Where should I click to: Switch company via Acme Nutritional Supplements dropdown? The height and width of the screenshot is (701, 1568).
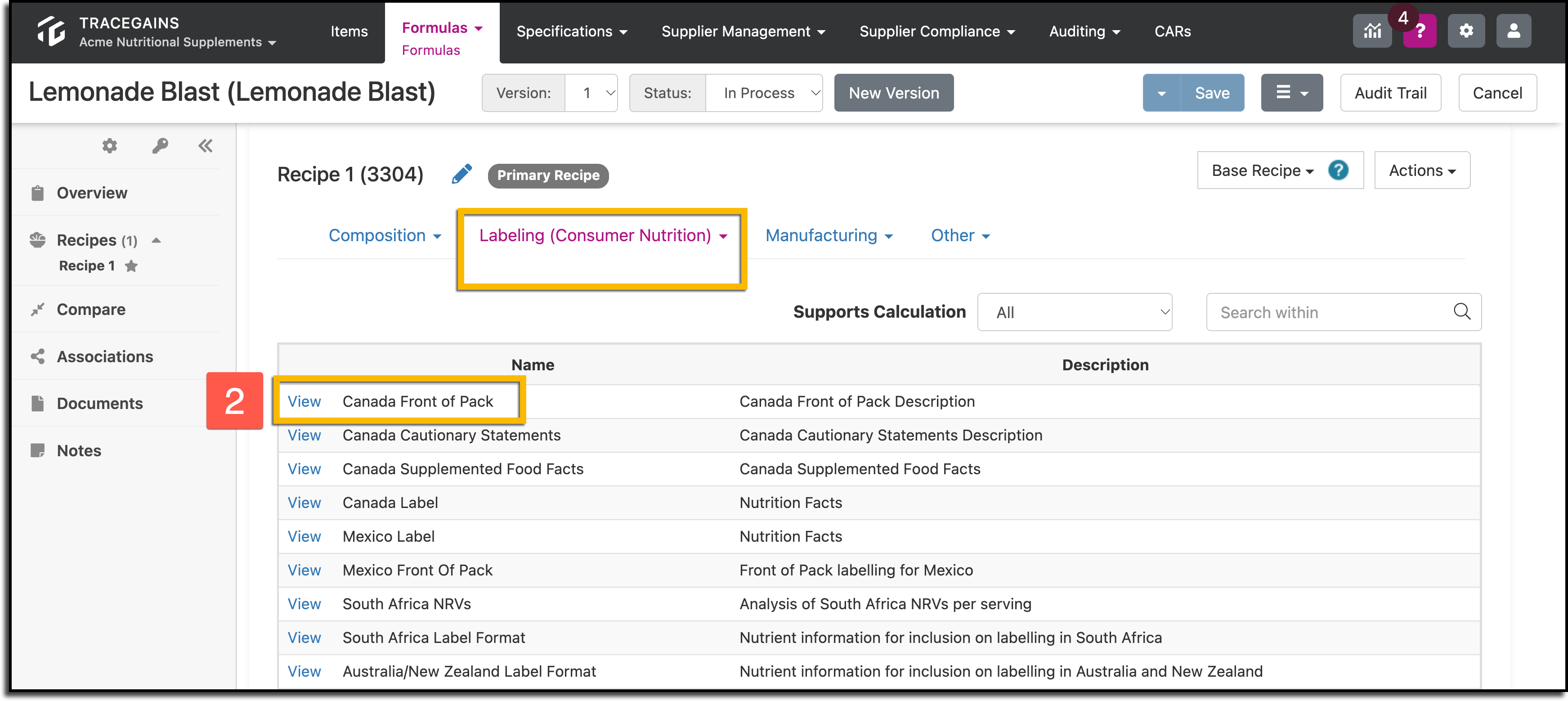click(177, 42)
